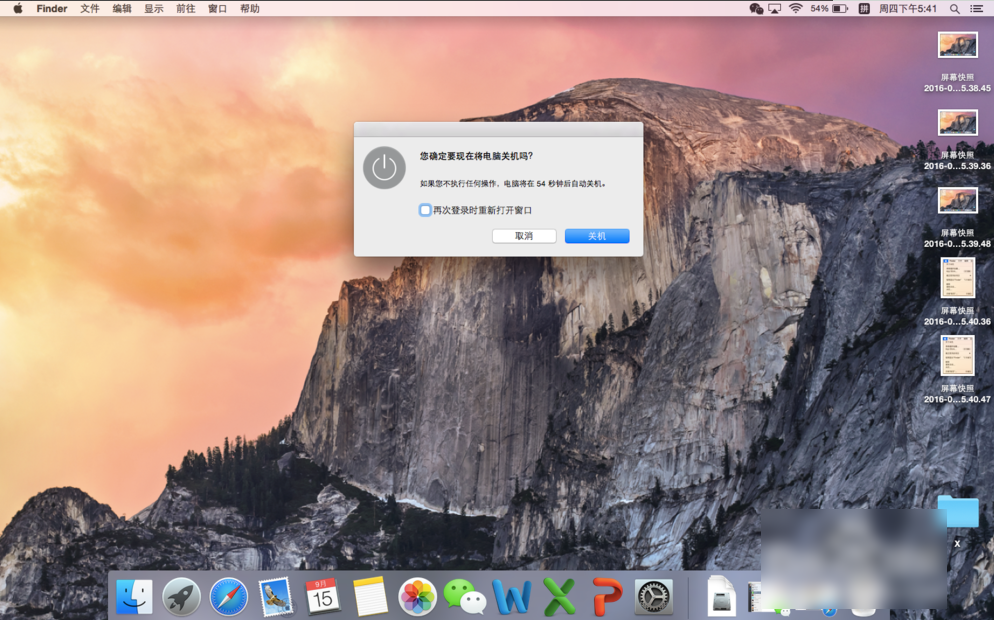Open System Preferences from the Dock

(x=654, y=597)
